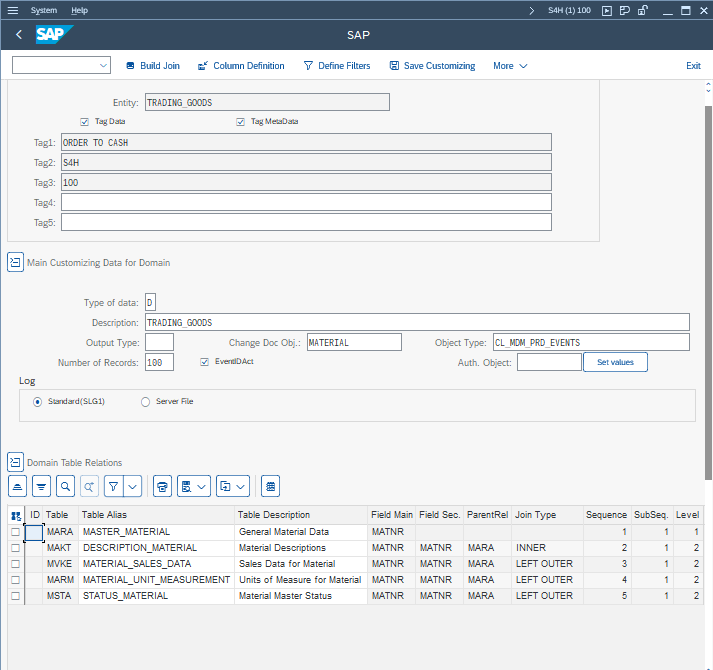
Task: Click the print icon in table toolbar
Action: [163, 486]
